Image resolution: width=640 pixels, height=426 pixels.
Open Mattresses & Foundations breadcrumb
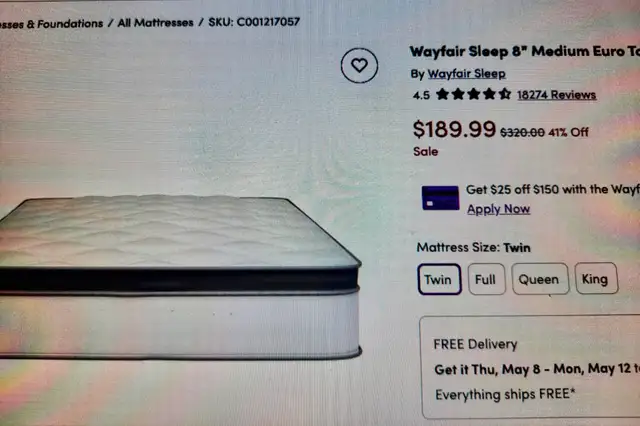(51, 24)
